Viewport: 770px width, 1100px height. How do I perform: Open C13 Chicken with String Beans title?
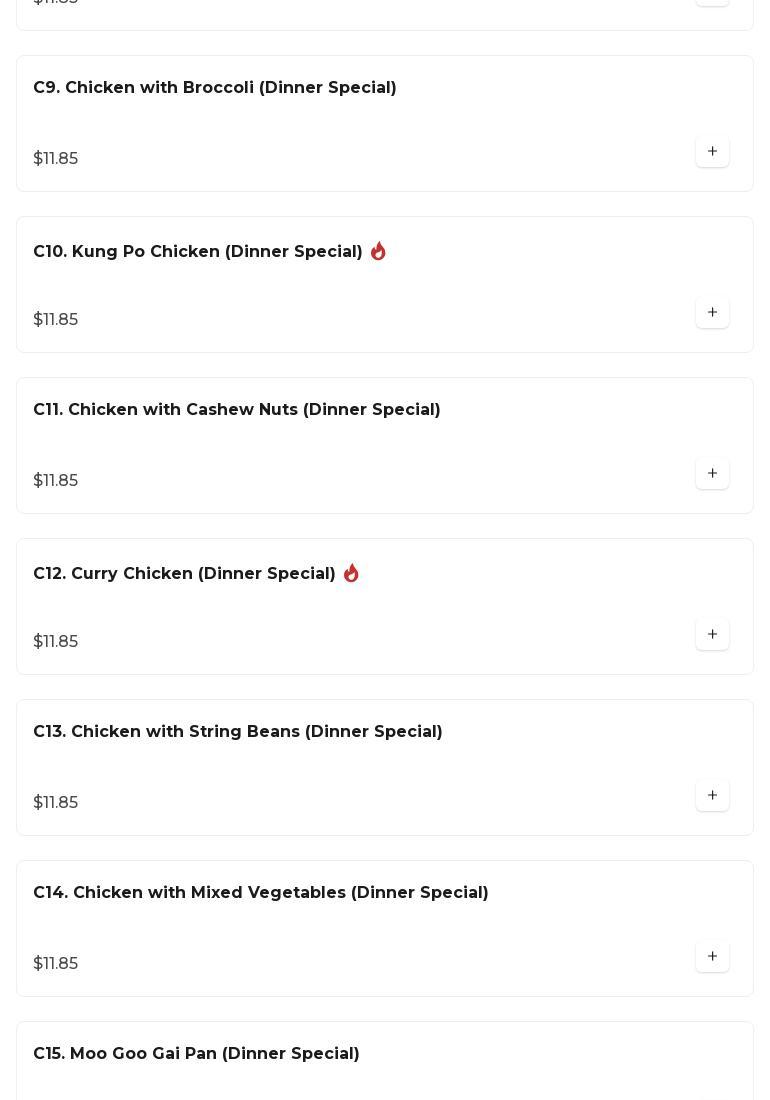[238, 732]
